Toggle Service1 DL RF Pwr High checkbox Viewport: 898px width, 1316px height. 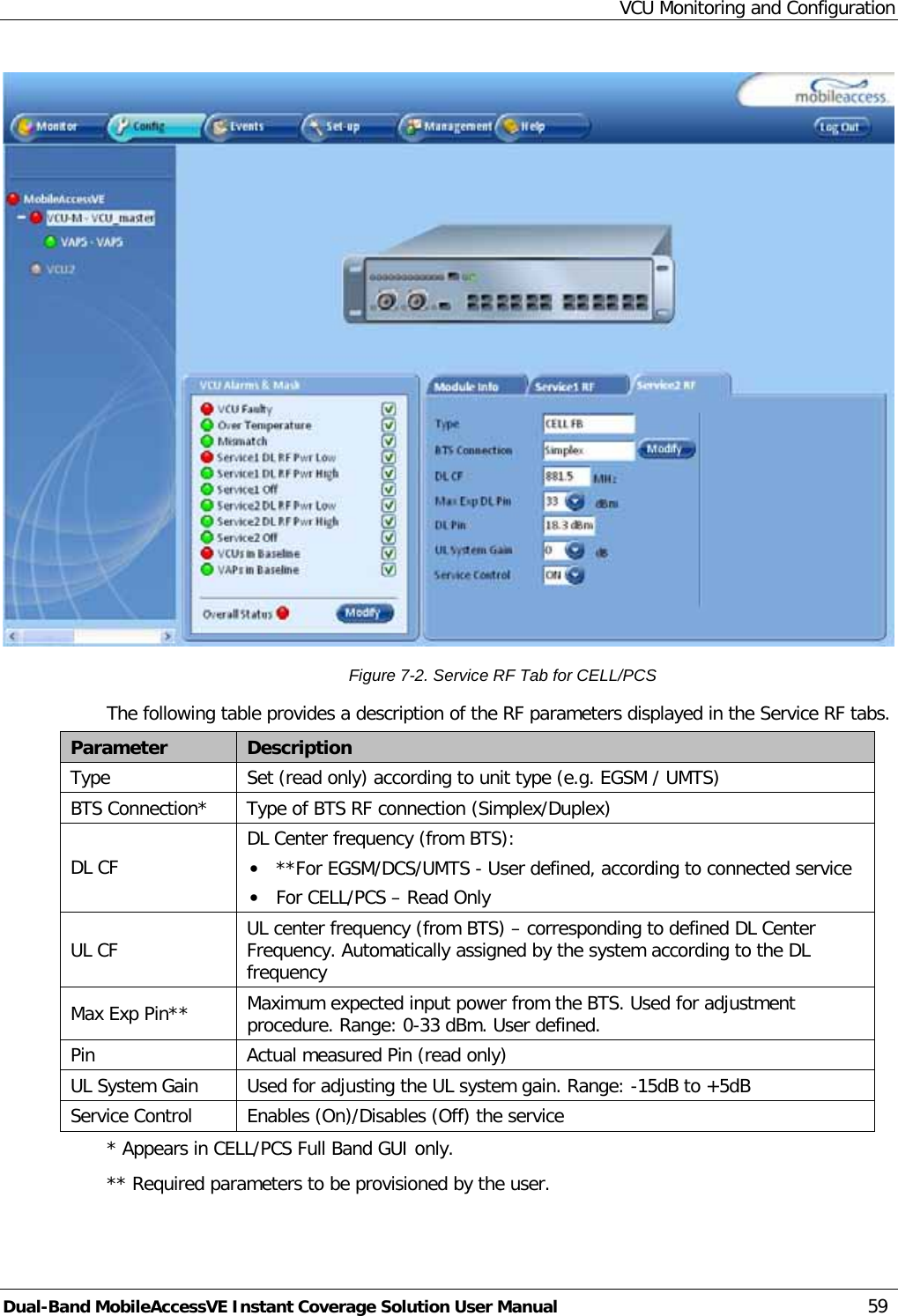[x=389, y=474]
